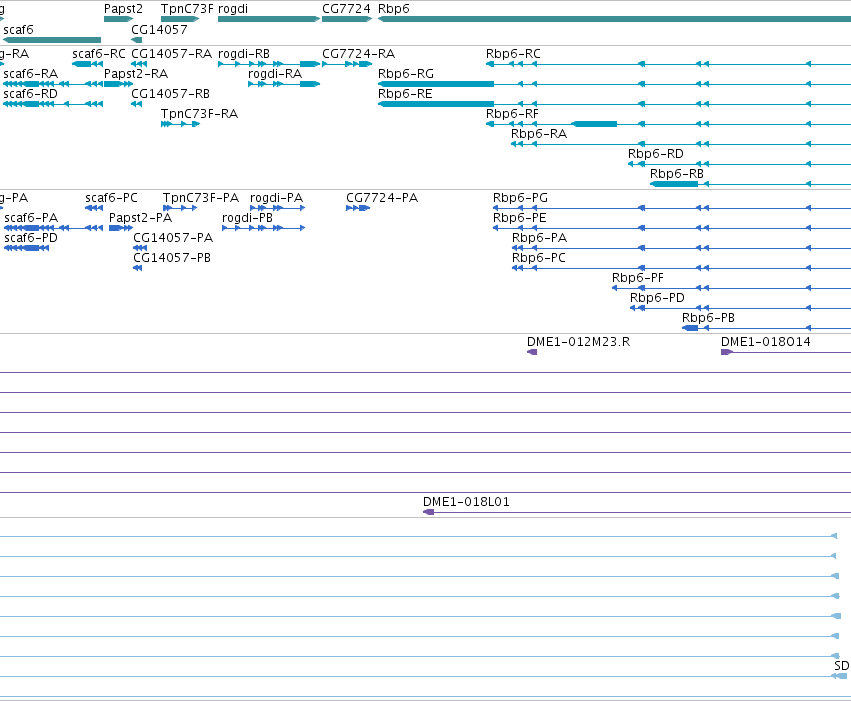Viewport: 851px width, 701px height.
Task: Select the TpnC73F gene label
Action: click(x=187, y=9)
